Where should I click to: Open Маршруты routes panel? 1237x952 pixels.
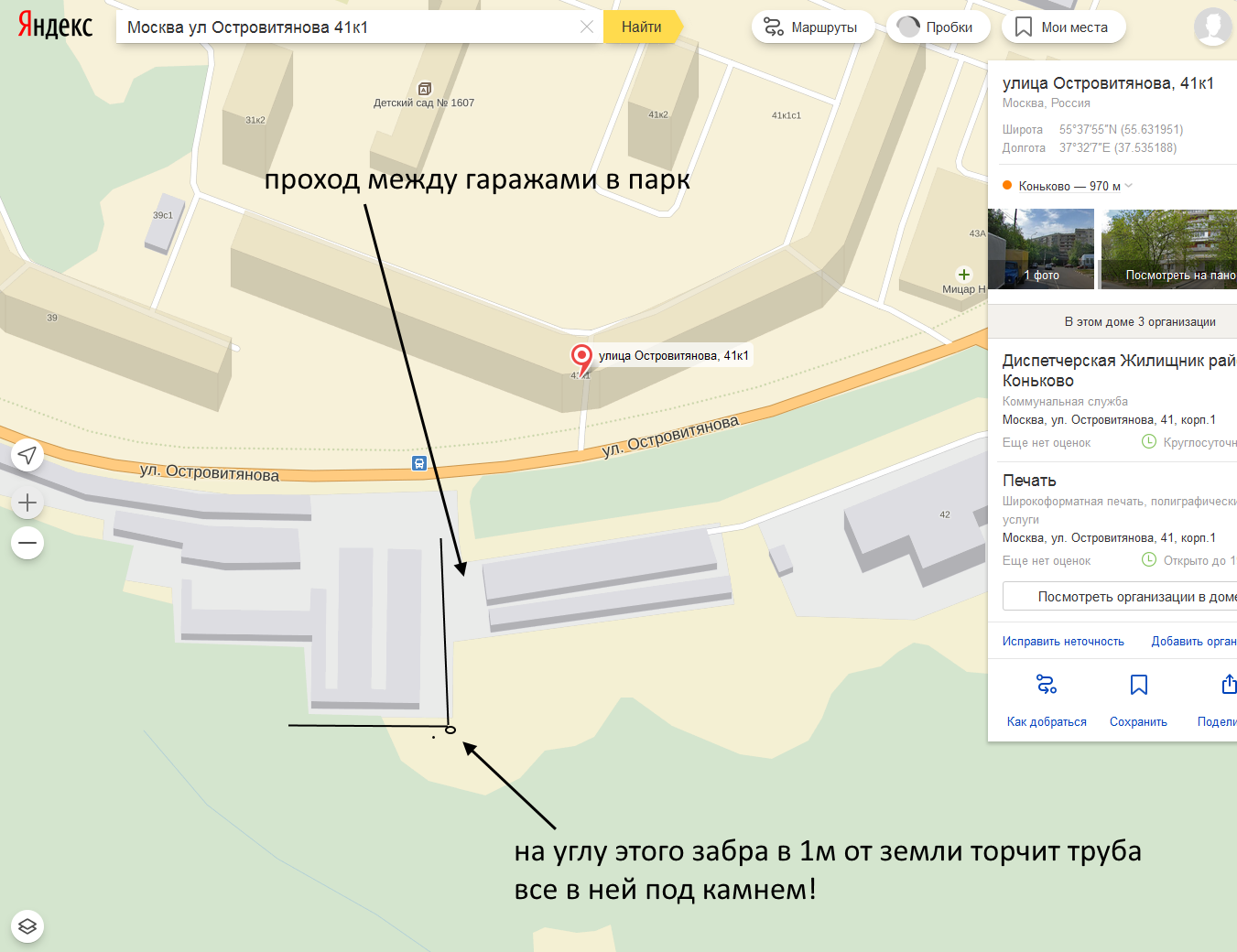811,27
